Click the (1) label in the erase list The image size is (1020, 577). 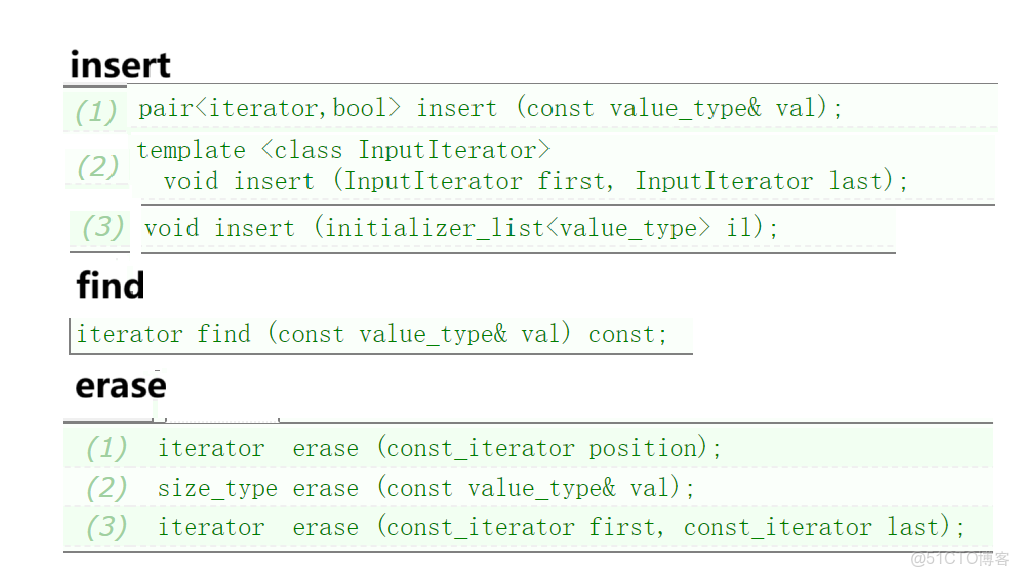(106, 448)
